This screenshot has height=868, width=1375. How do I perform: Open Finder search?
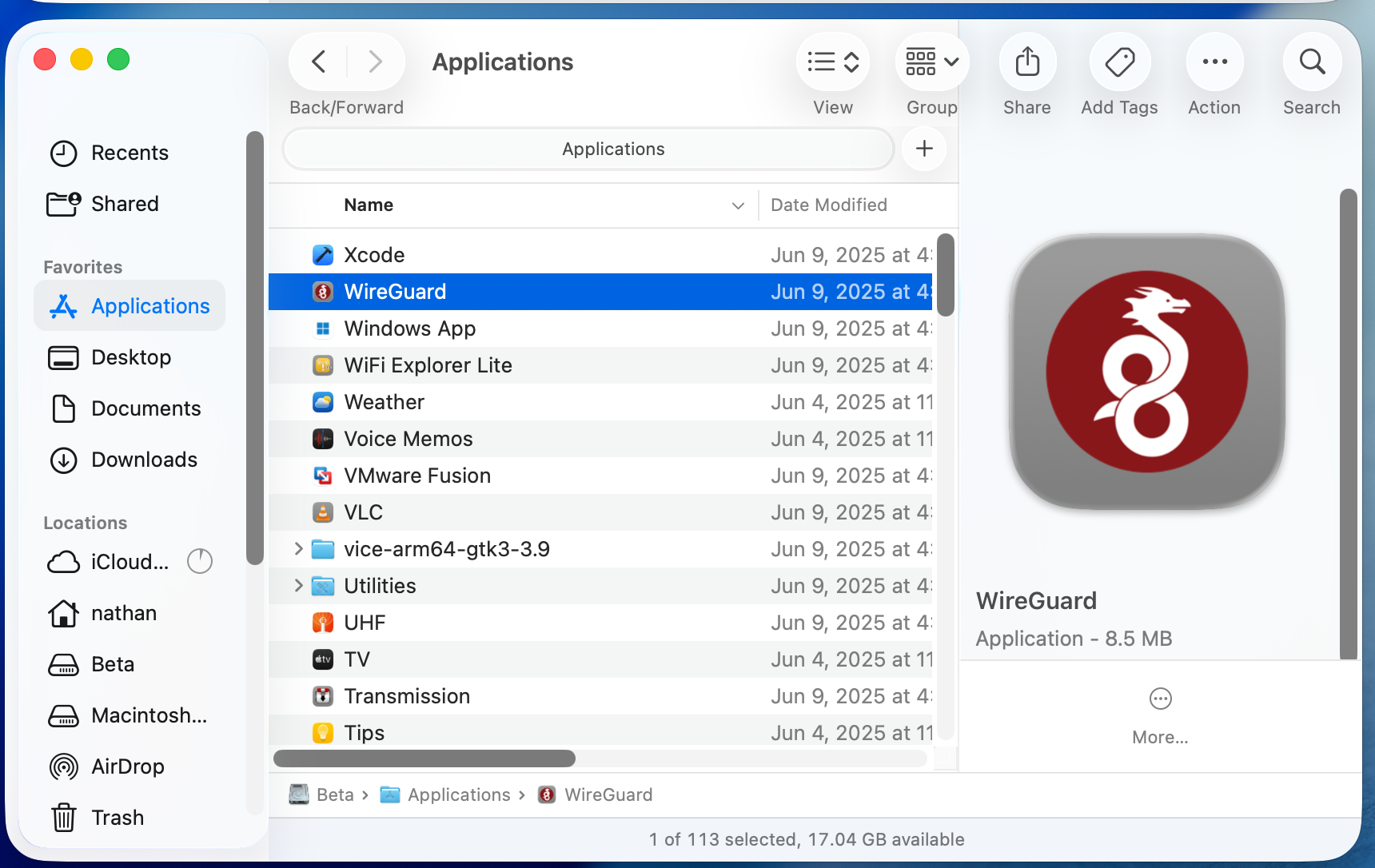click(x=1312, y=62)
